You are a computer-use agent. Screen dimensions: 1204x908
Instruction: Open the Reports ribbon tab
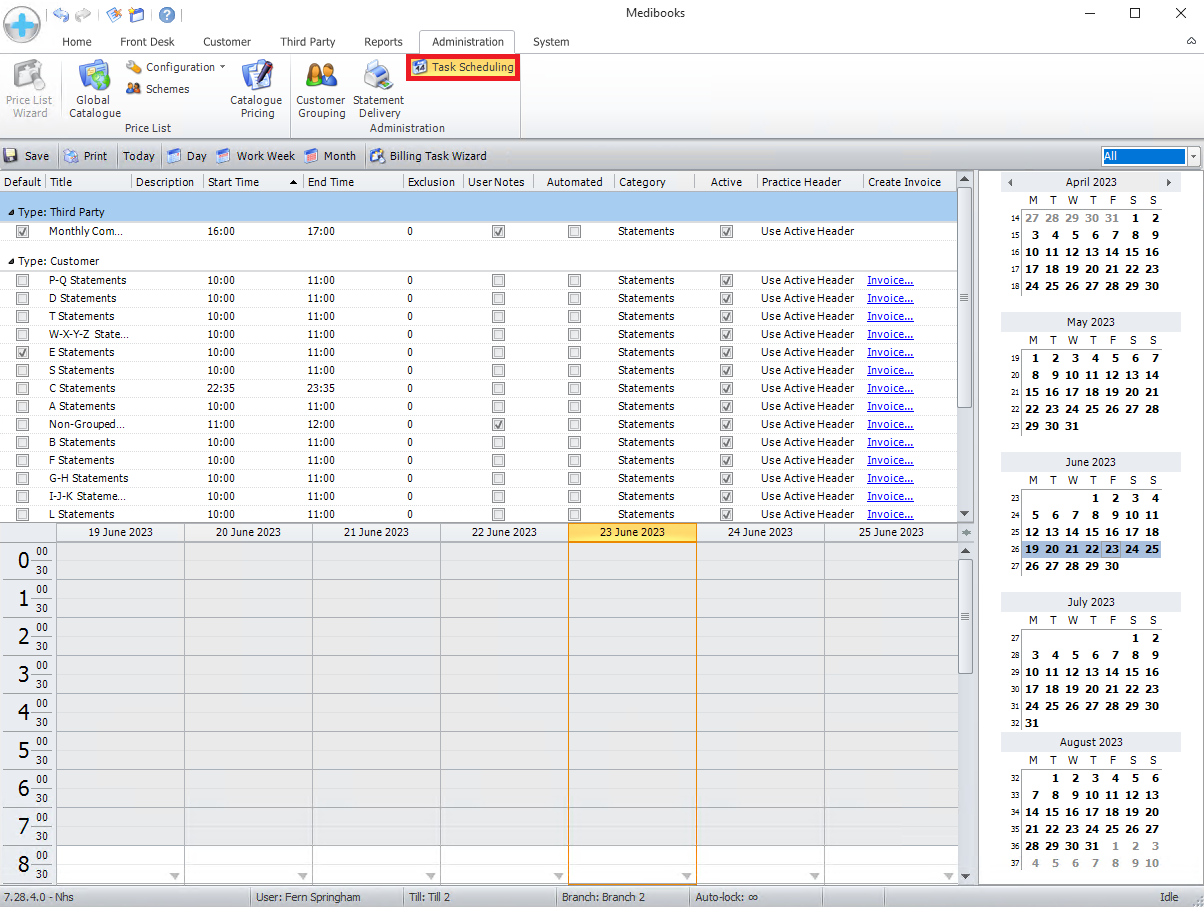point(383,42)
